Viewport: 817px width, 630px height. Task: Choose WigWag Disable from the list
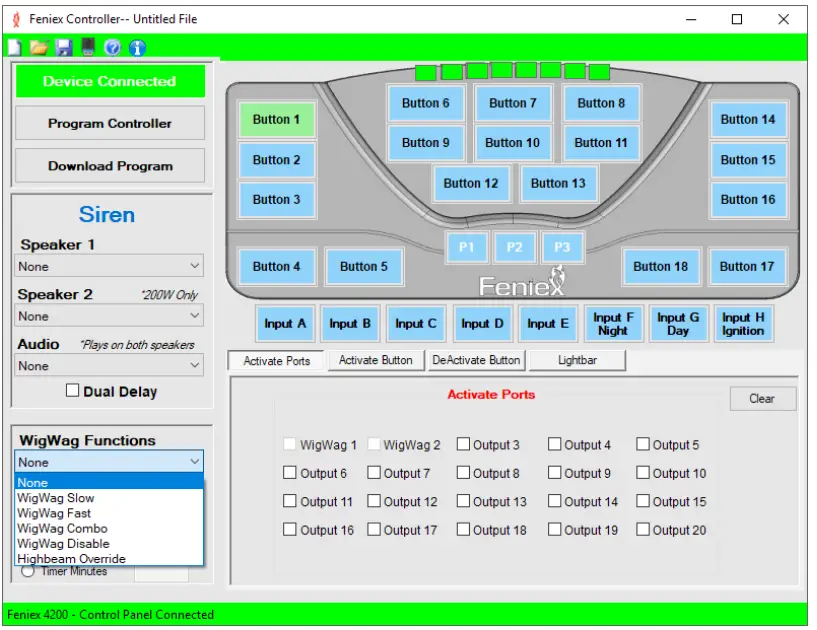(x=109, y=543)
